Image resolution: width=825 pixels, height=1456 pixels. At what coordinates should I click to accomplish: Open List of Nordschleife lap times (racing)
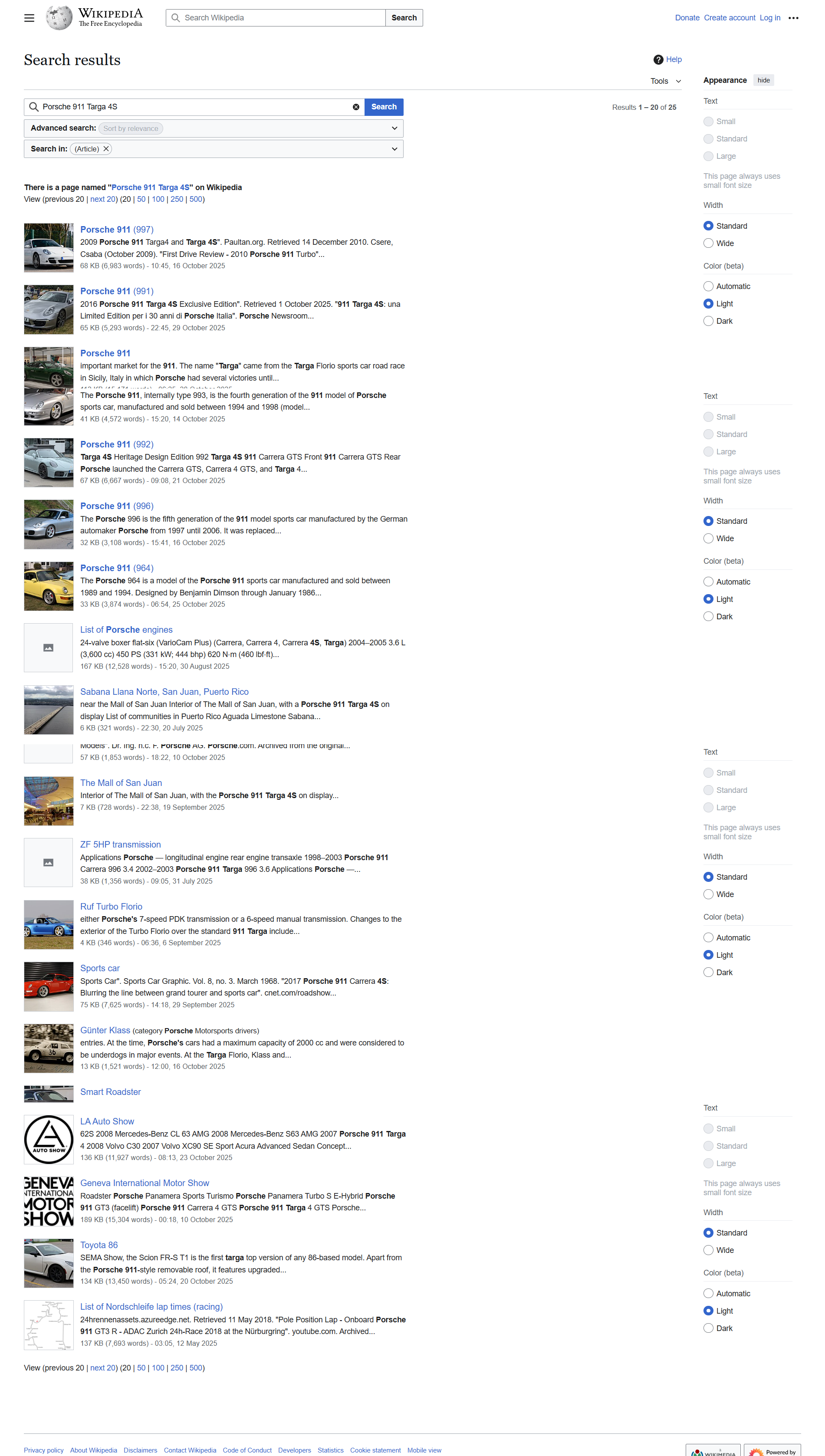tap(151, 1306)
